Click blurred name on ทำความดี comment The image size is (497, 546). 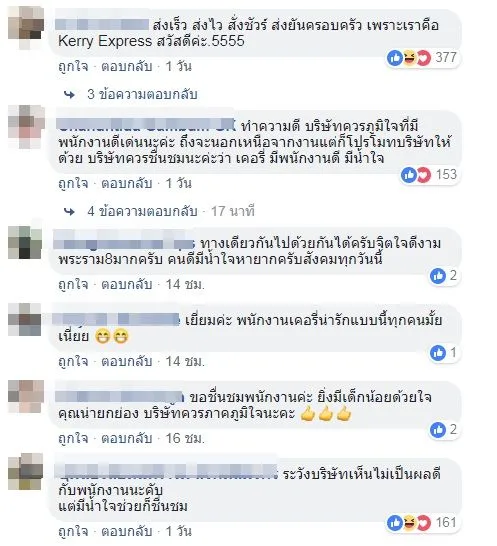(146, 124)
